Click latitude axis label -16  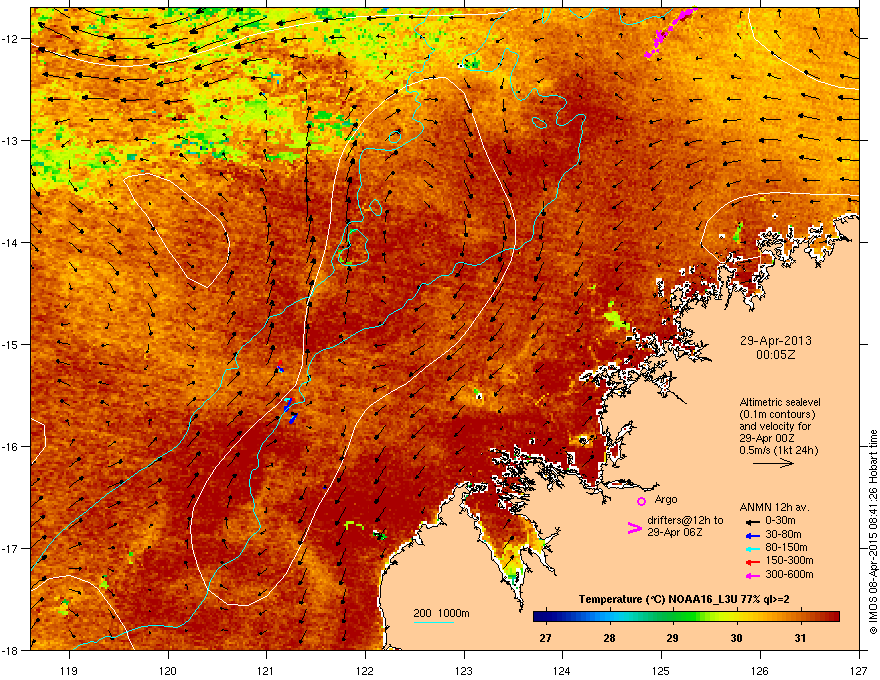10,447
